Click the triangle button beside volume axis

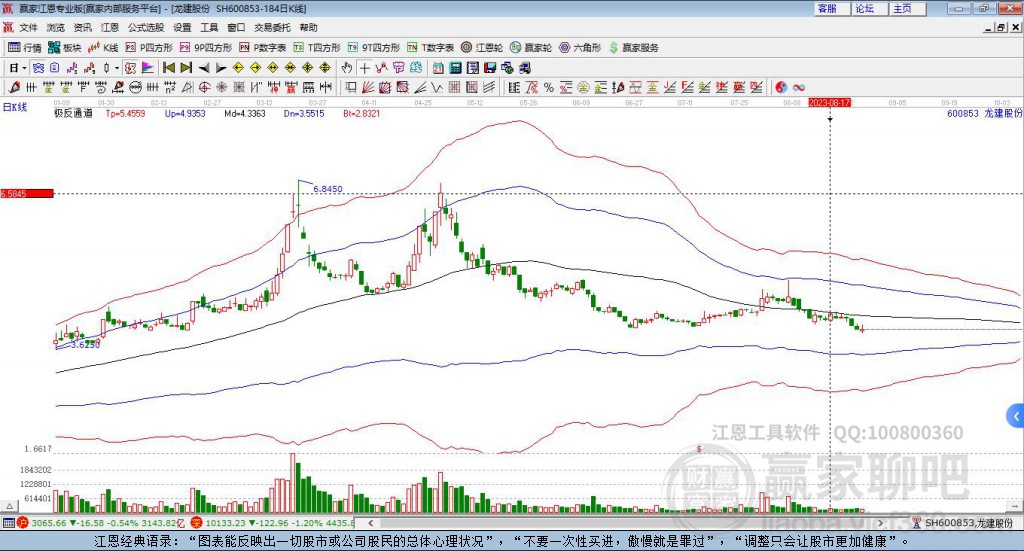[9, 506]
